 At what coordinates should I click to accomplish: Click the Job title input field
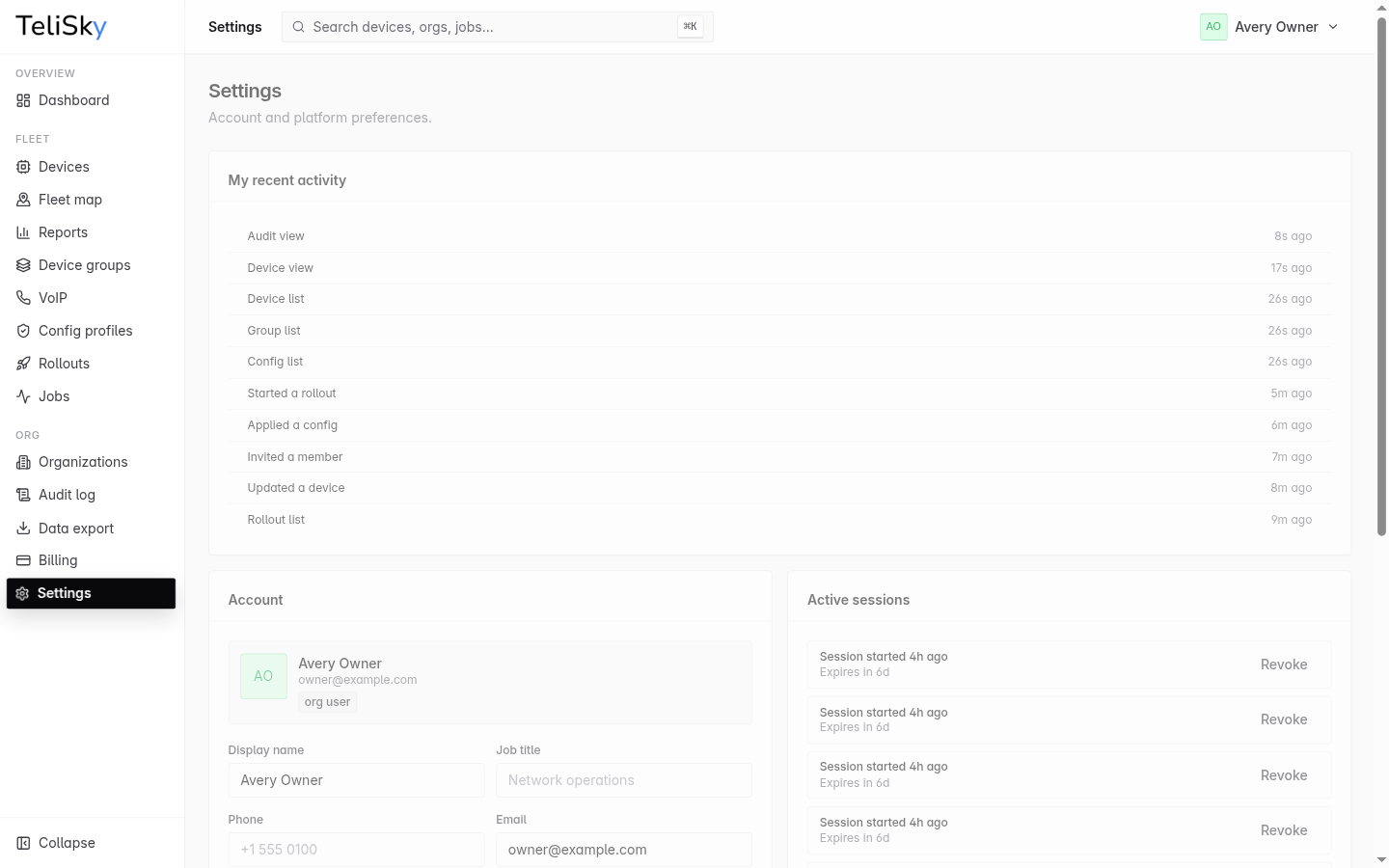624,780
